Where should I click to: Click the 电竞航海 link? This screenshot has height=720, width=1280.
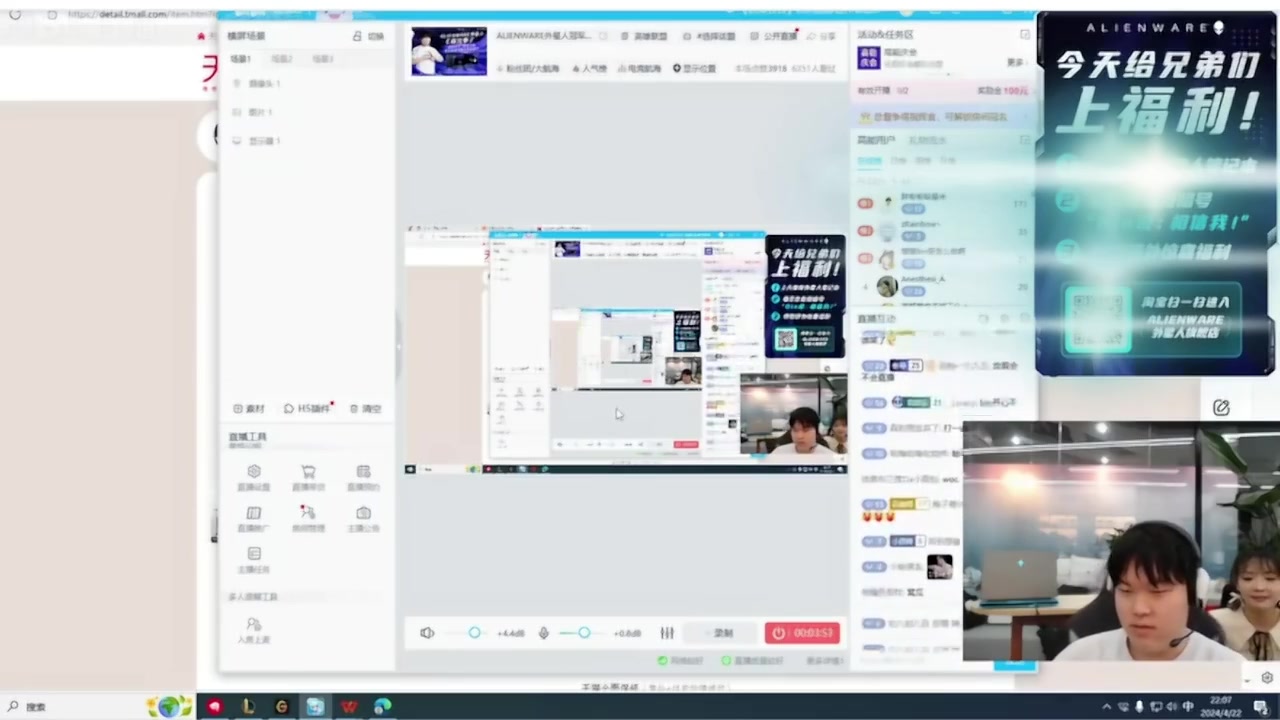point(639,69)
